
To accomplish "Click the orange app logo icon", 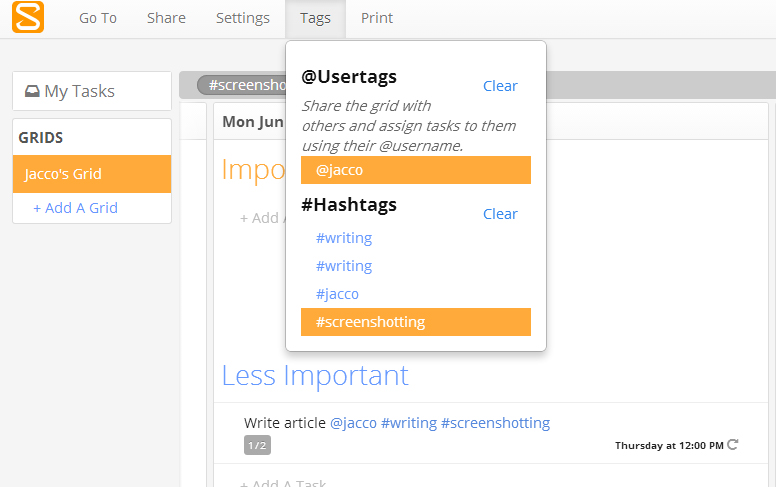I will coord(28,18).
